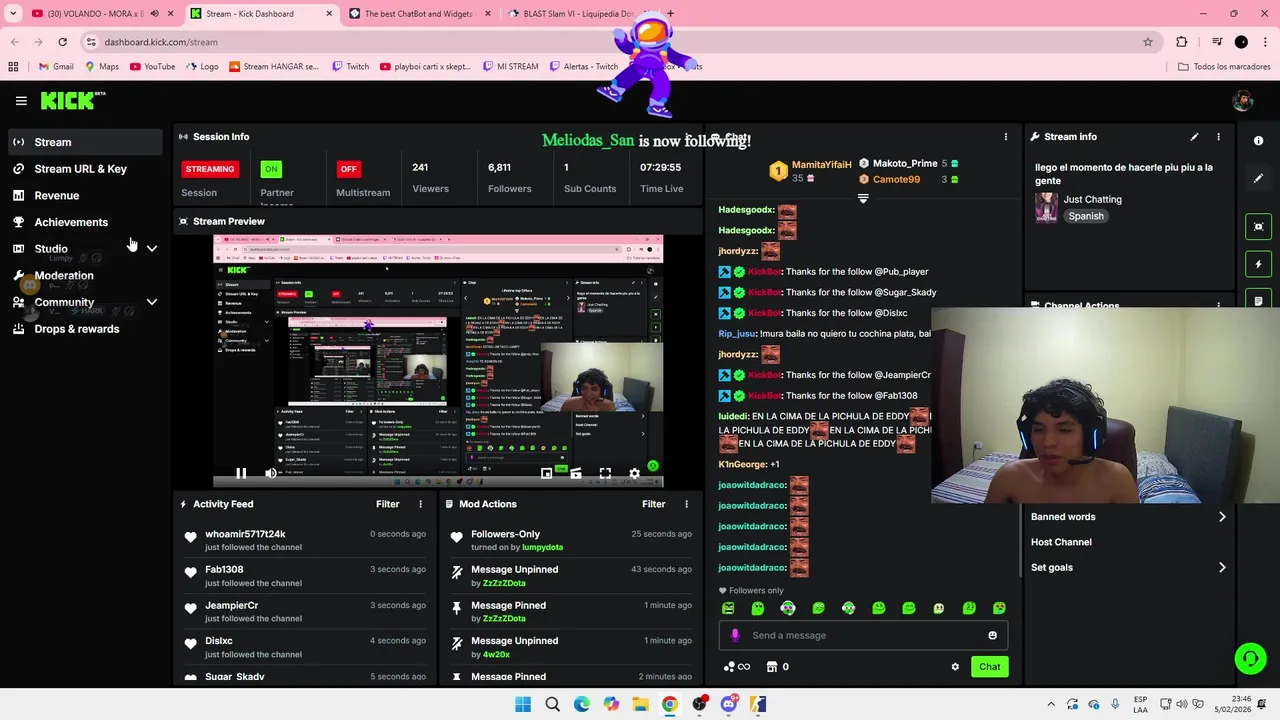Open Activity Feed options menu
Screen dimensions: 1280x720
coord(420,504)
